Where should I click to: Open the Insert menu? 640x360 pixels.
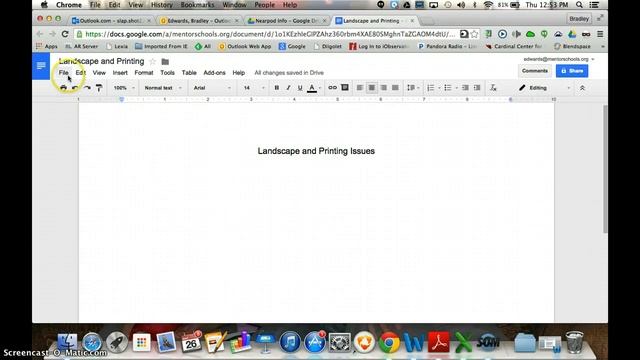coord(120,73)
